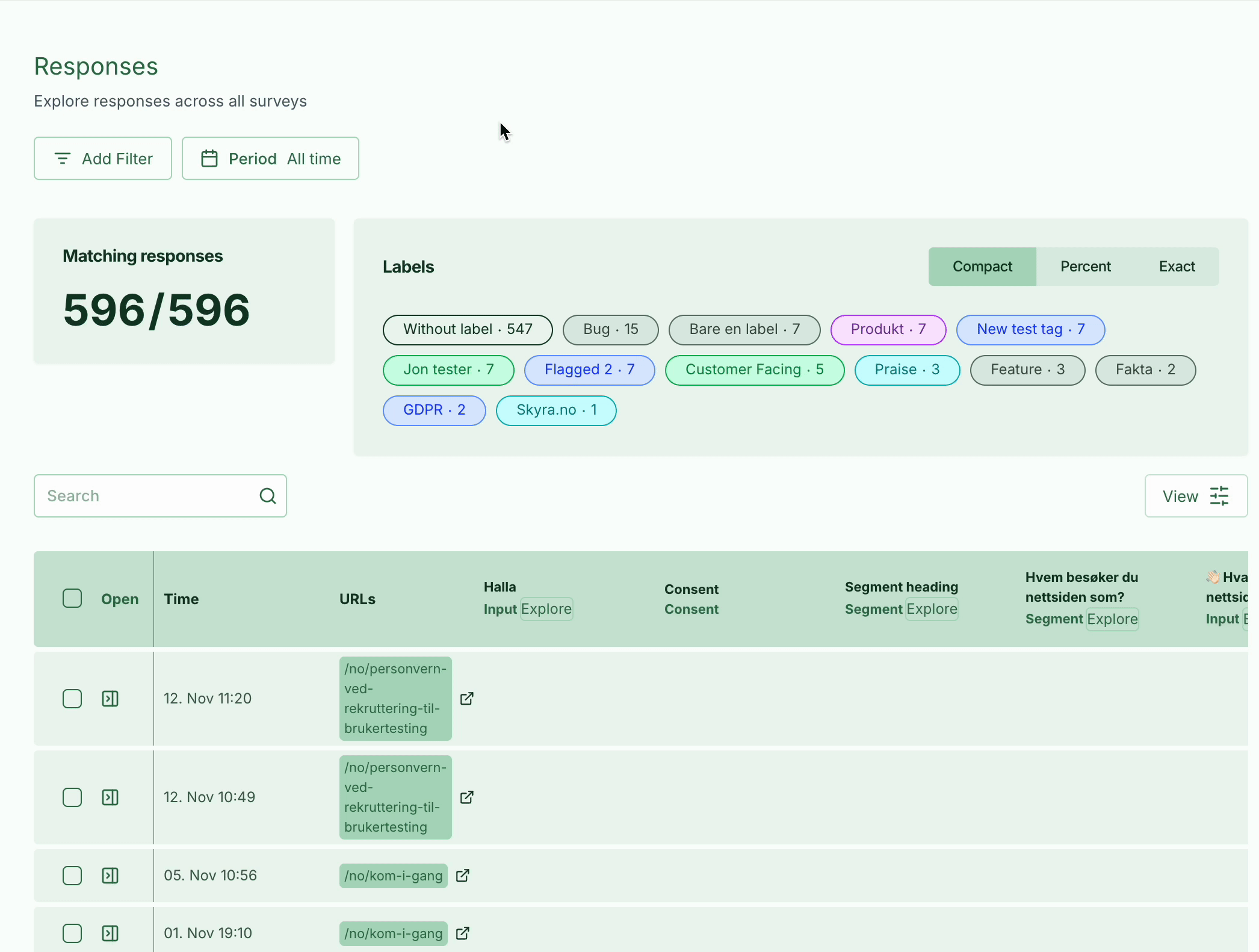Check the 12. Nov 10:49 row checkbox
This screenshot has height=952, width=1259.
72,797
